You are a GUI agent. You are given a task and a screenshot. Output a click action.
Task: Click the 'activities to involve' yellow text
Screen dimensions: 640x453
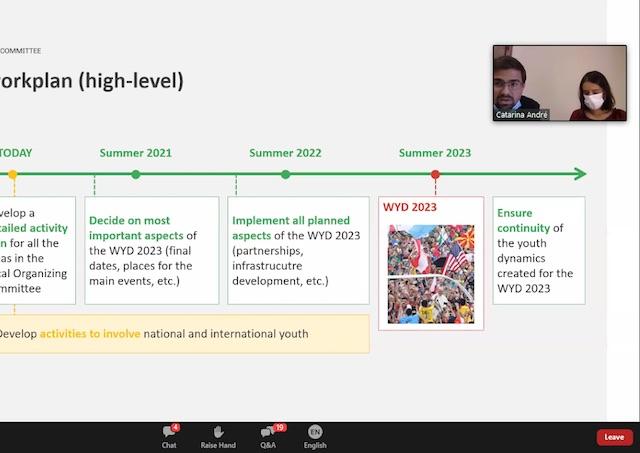(x=90, y=334)
